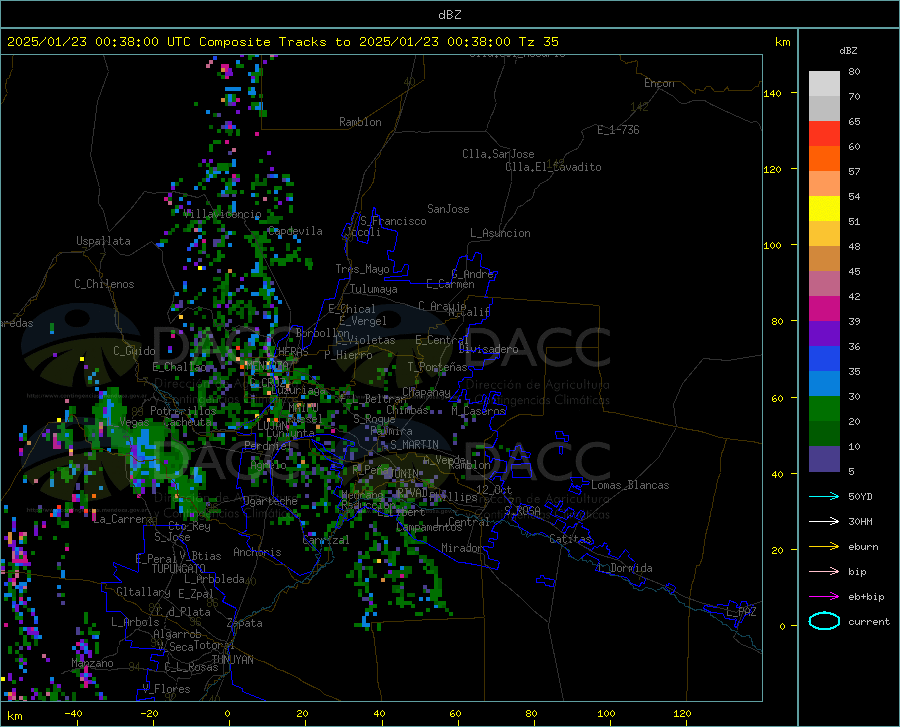The height and width of the screenshot is (727, 900).
Task: Click the Potrerillos map label
Action: (x=183, y=411)
